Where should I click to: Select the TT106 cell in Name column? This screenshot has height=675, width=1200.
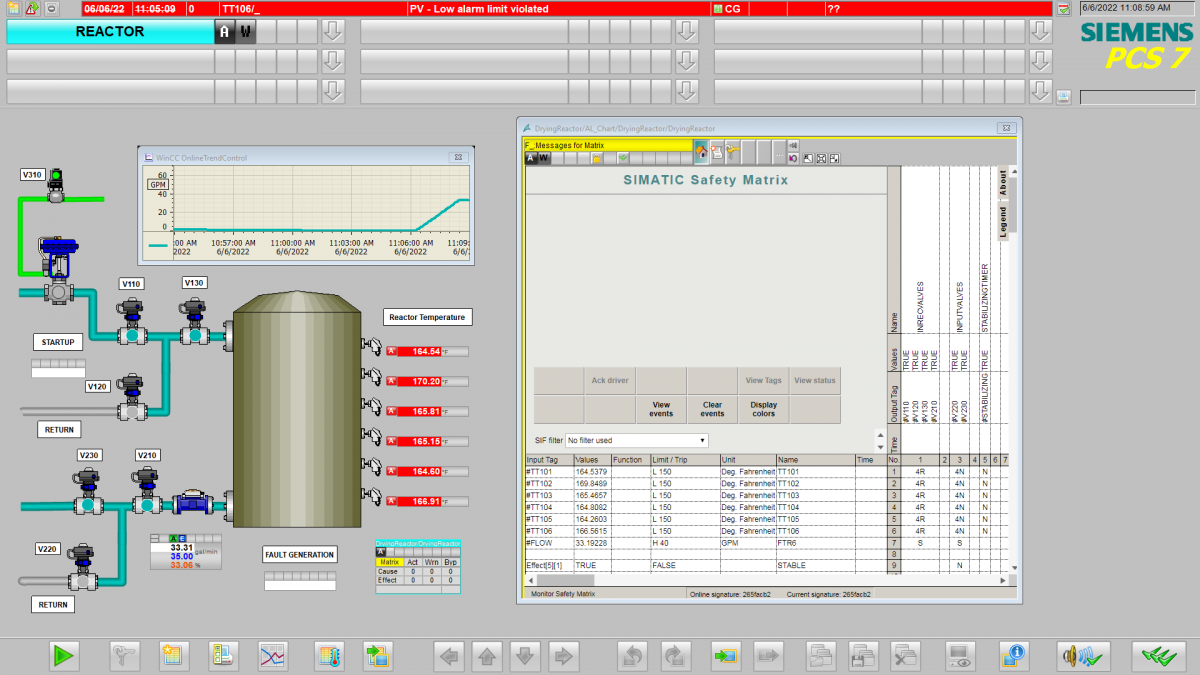pyautogui.click(x=815, y=531)
